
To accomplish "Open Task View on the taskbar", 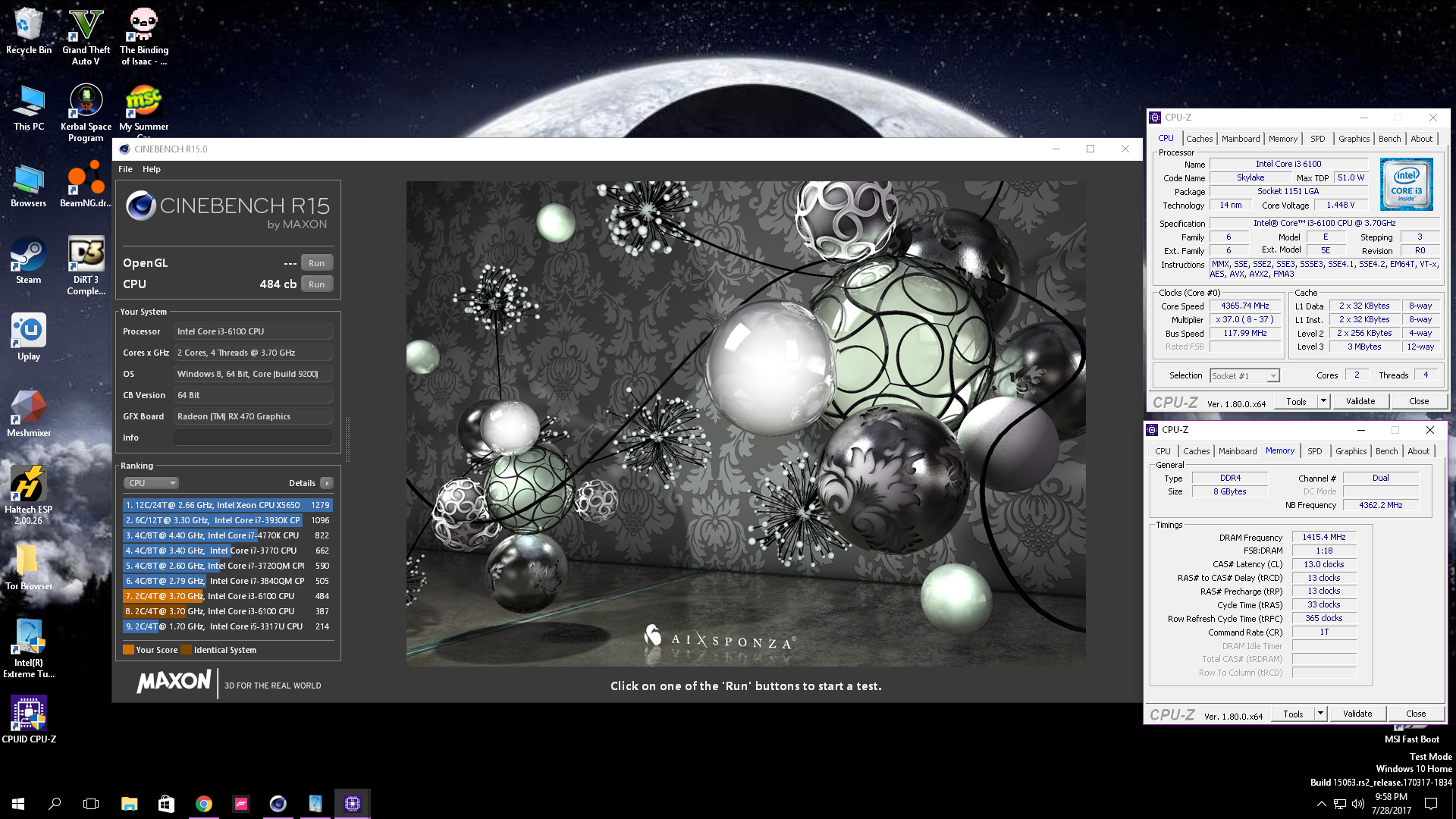I will click(91, 804).
